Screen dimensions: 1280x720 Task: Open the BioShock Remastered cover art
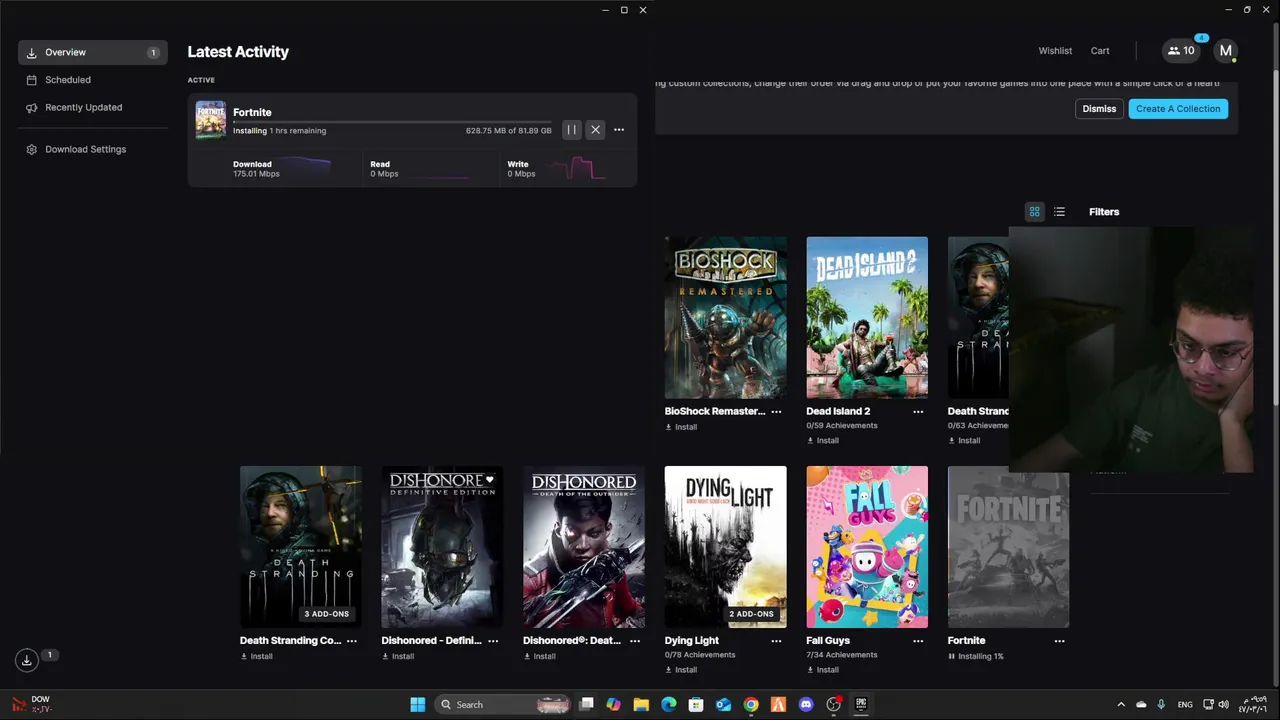[x=726, y=318]
